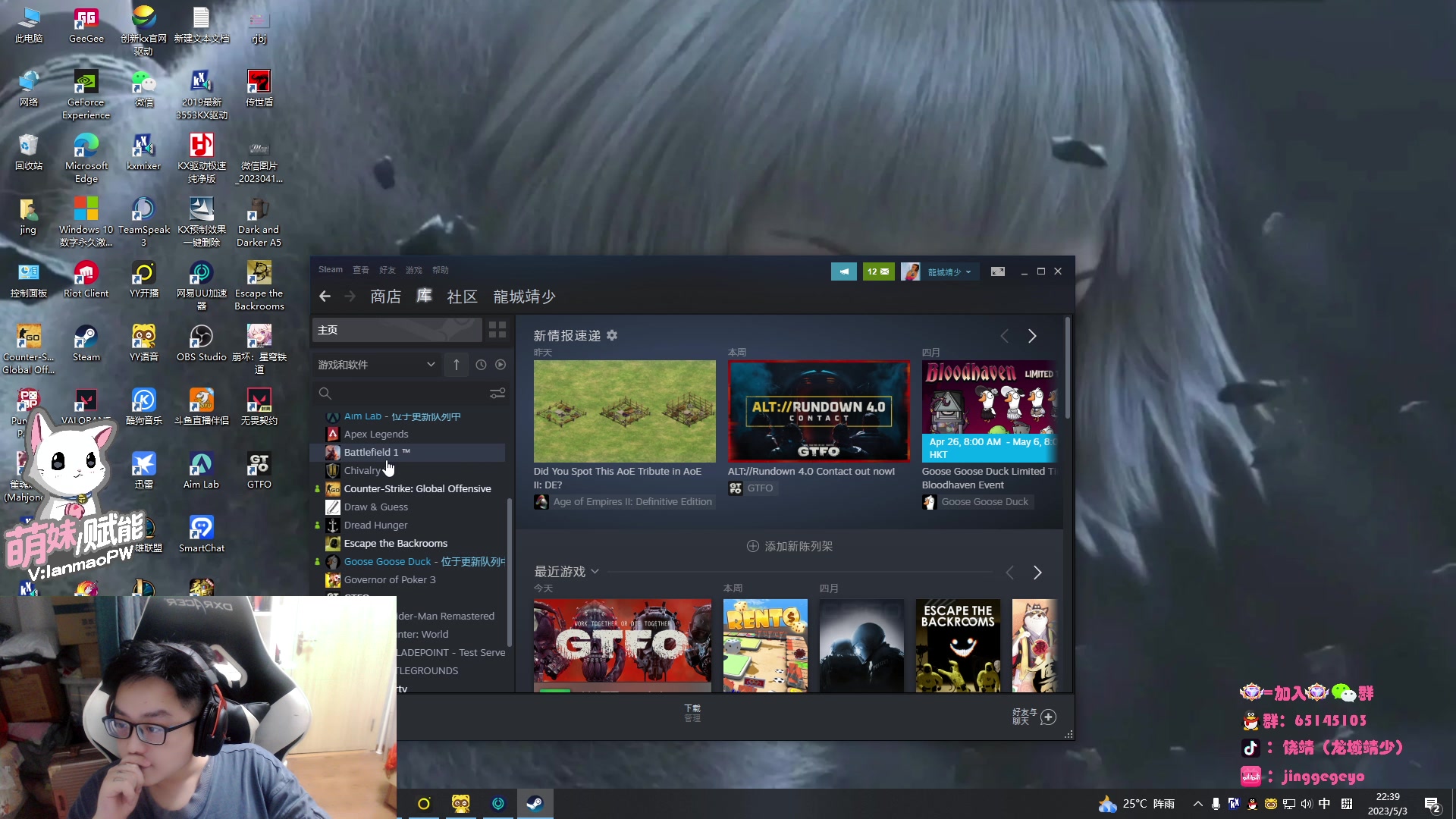Go back with Steam's left arrow
Image resolution: width=1456 pixels, height=819 pixels.
coord(325,297)
